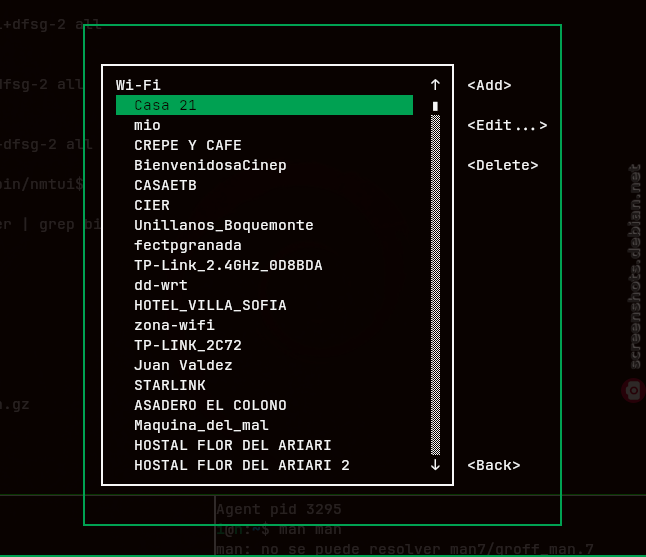Select BienvenidosaCinep in the list
Screen dimensions: 646x557
pyautogui.click(x=264, y=165)
